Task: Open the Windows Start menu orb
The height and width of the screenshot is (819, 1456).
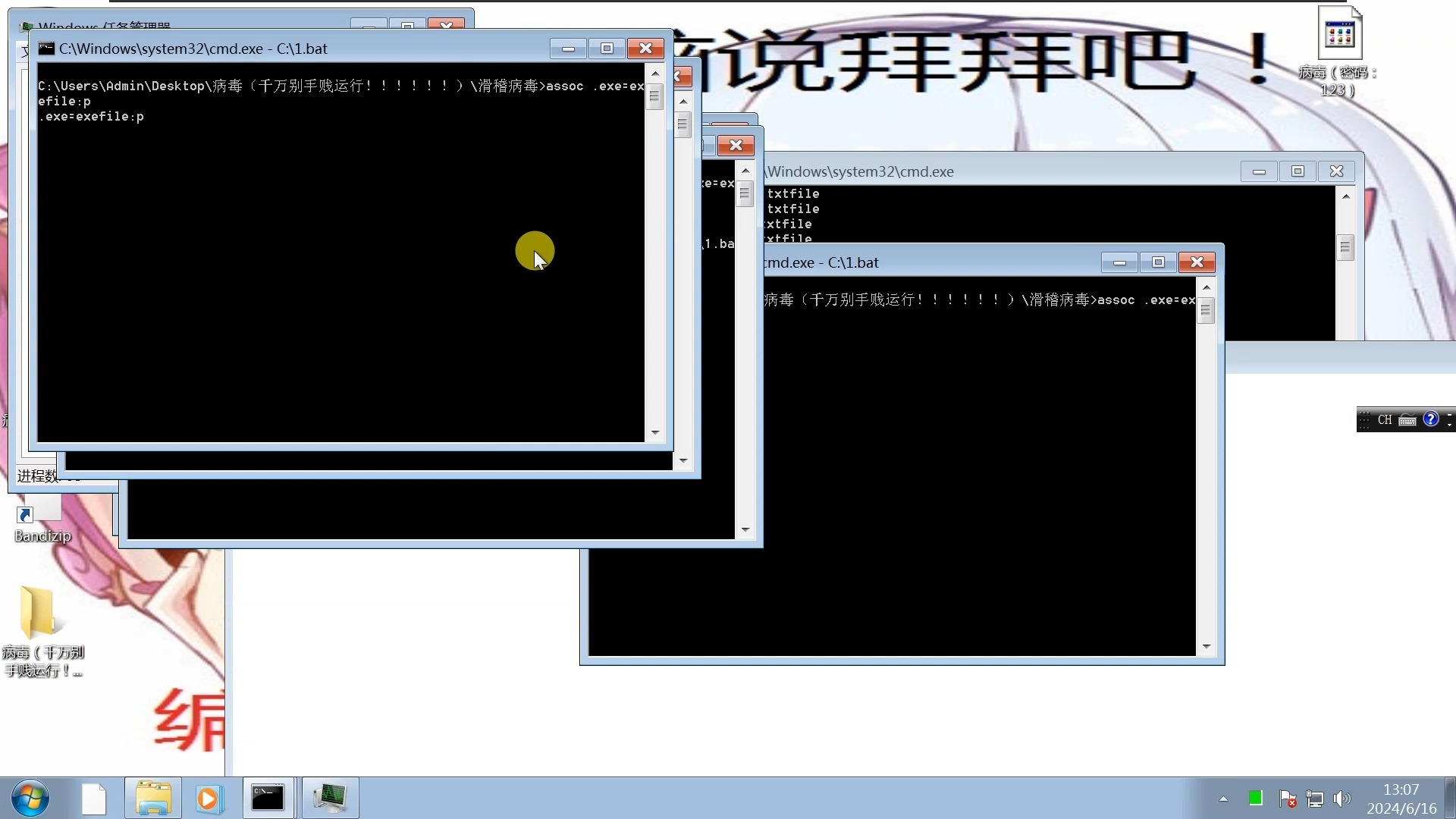Action: [x=30, y=798]
